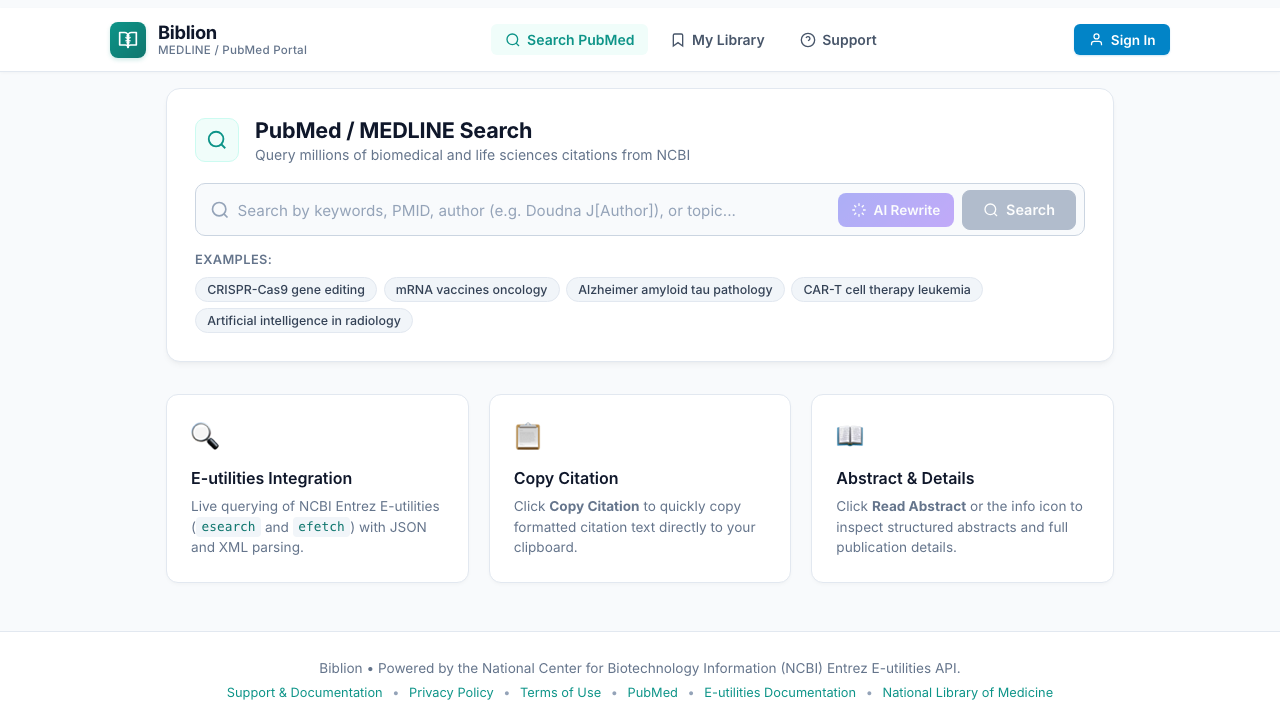1280x728 pixels.
Task: Click the clipboard emoji on Copy Citation card
Action: (528, 436)
